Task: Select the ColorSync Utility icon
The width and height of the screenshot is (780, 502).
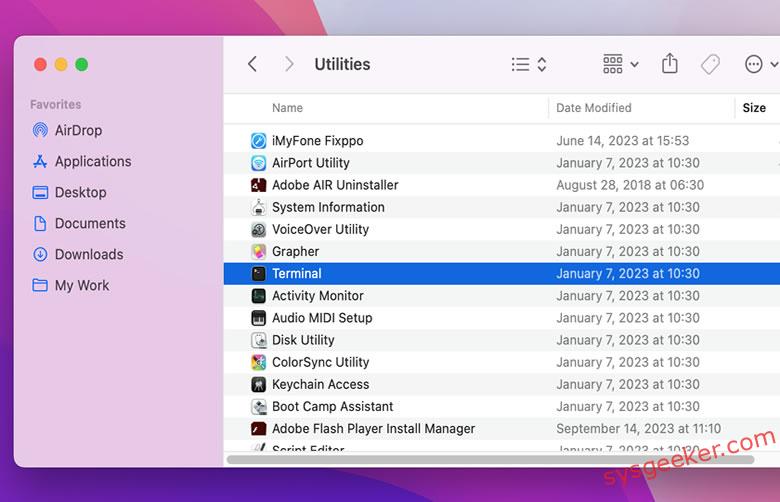Action: pyautogui.click(x=259, y=363)
